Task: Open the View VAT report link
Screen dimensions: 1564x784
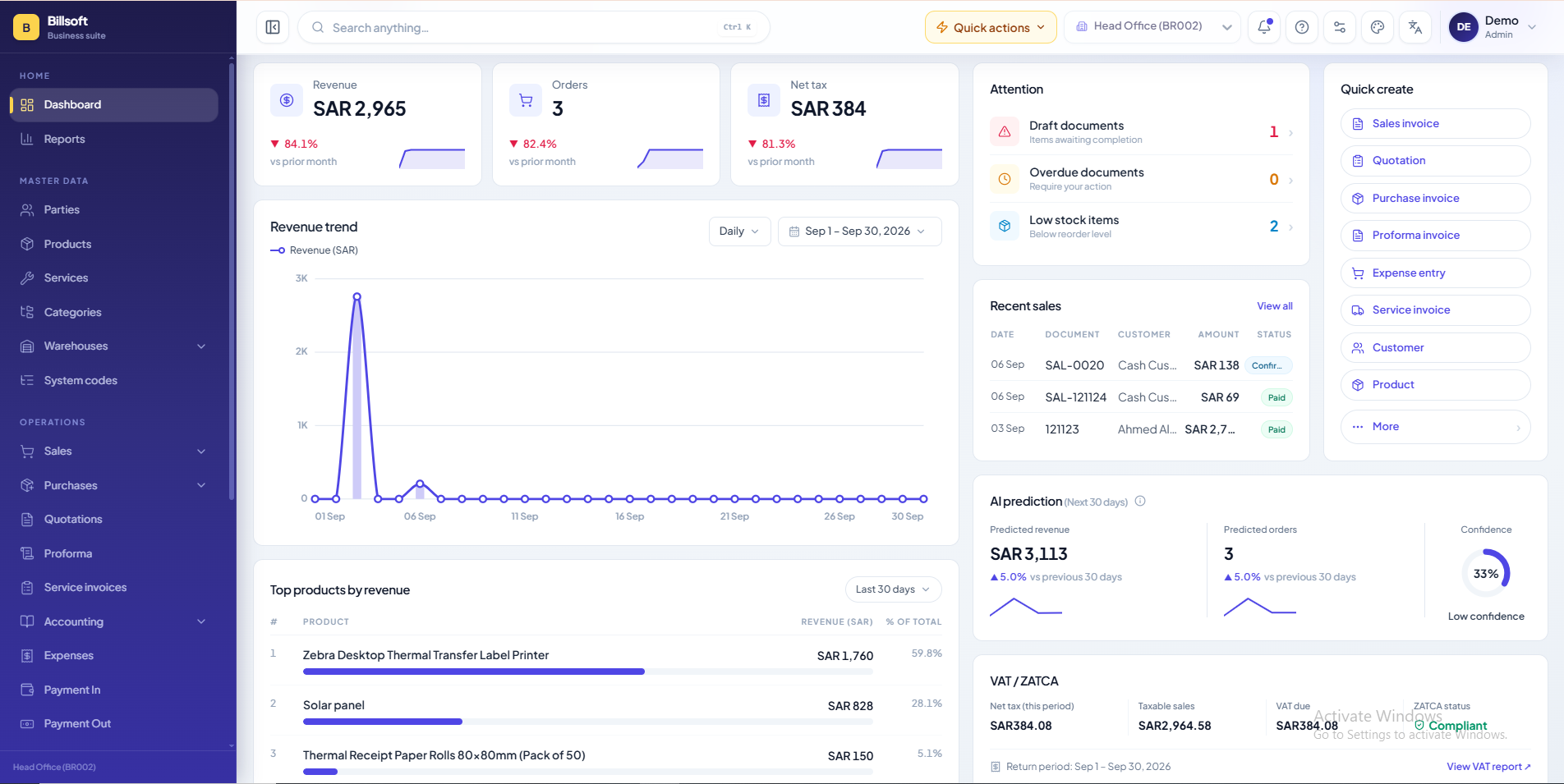Action: (x=1488, y=767)
